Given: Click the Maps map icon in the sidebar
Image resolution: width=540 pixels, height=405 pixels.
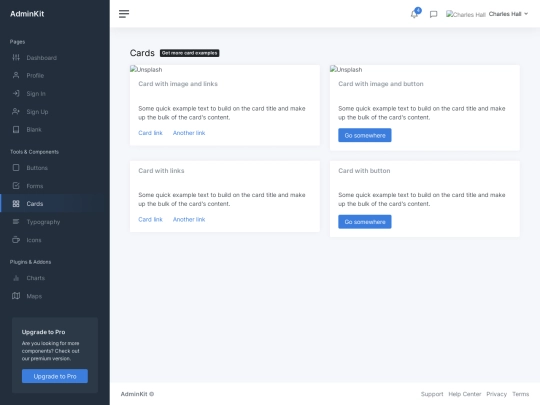Looking at the screenshot, I should click(x=16, y=296).
